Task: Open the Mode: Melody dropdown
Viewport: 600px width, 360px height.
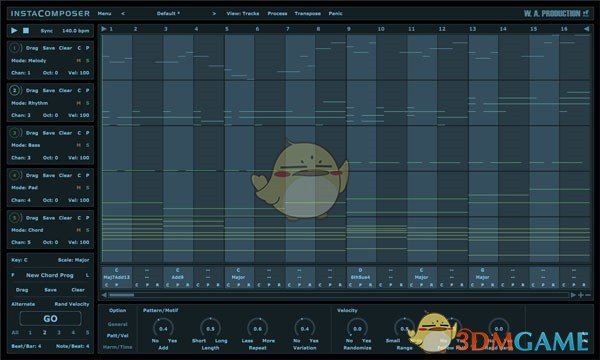Action: coord(29,60)
